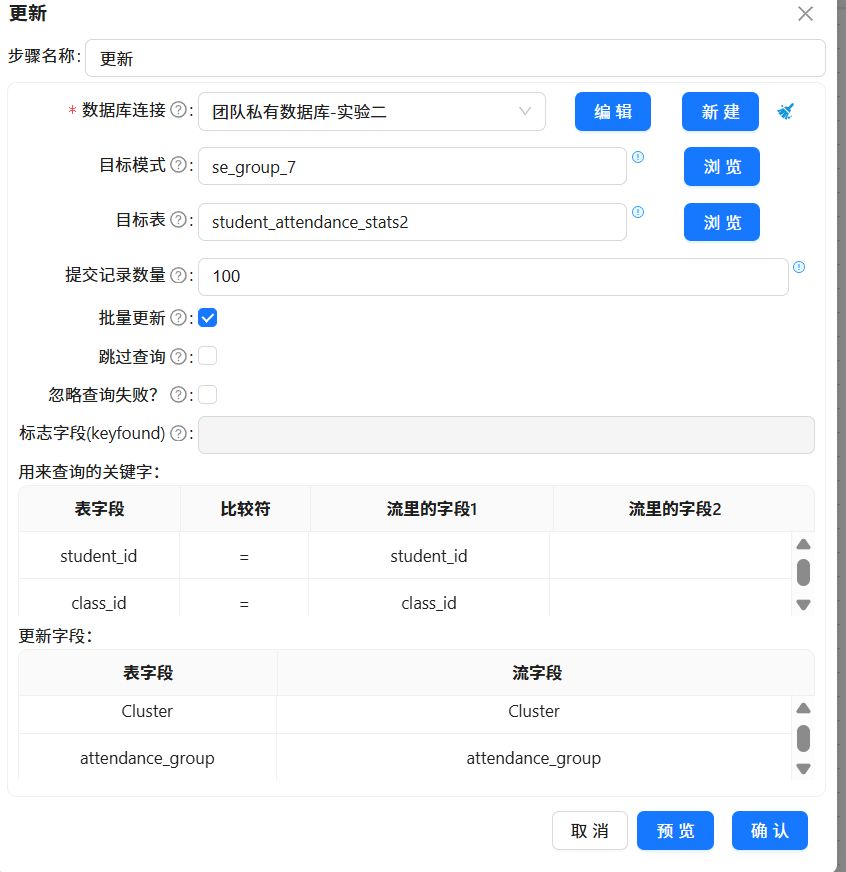Click the 新建 button
846x872 pixels.
pyautogui.click(x=720, y=112)
